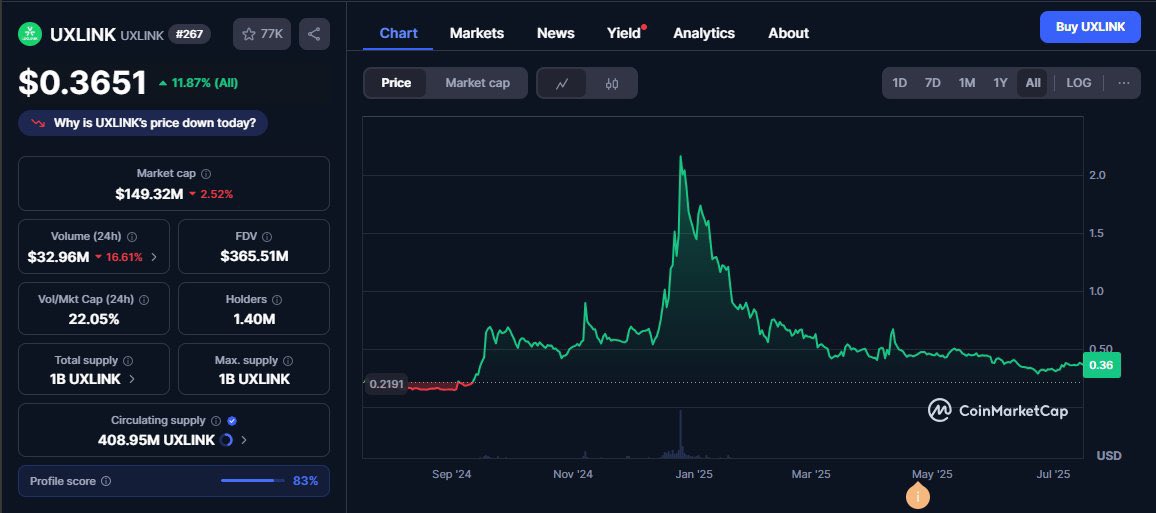This screenshot has width=1156, height=513.
Task: Click the Buy UXLINK button
Action: (x=1090, y=27)
